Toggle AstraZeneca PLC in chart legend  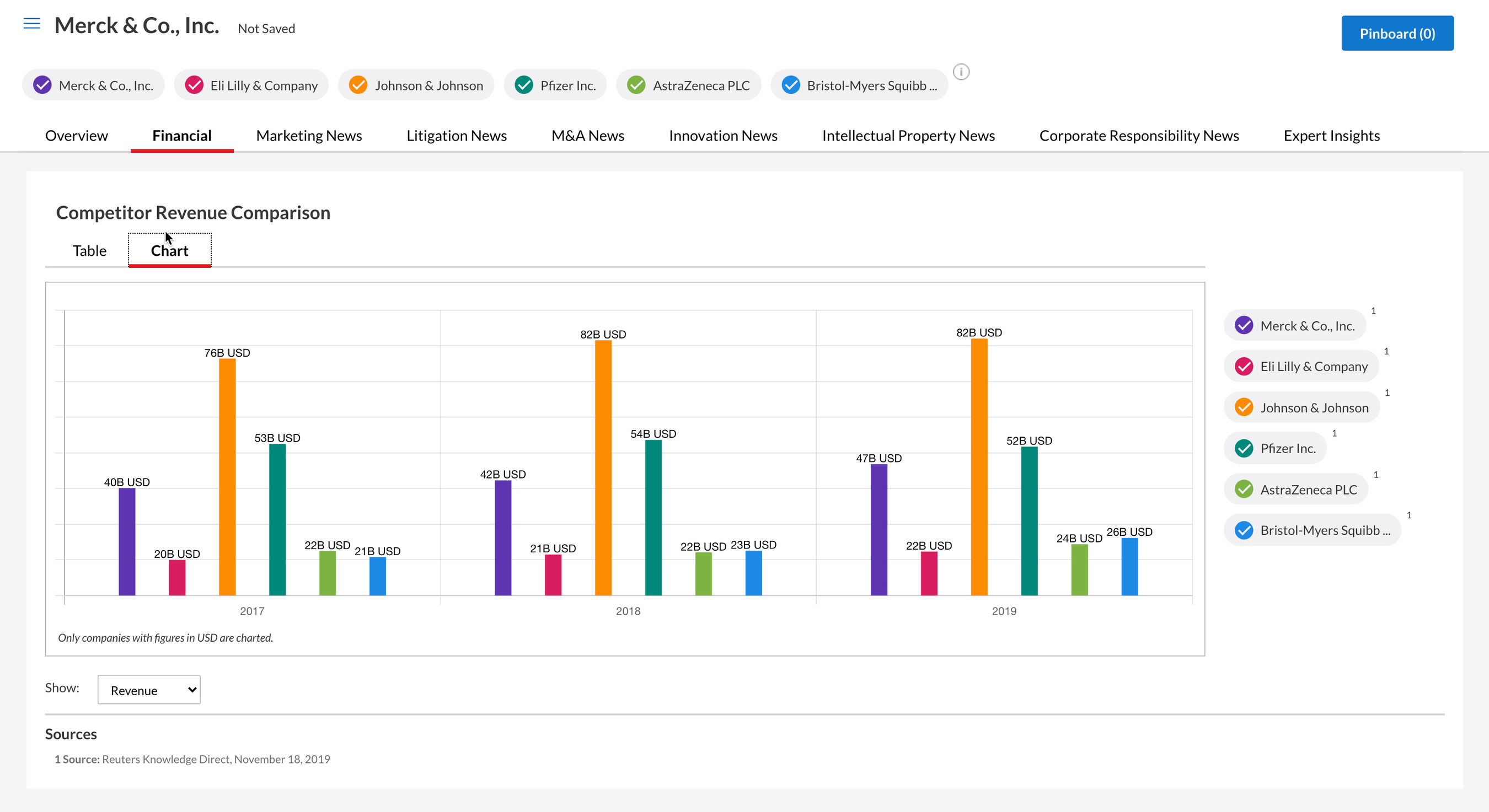pos(1295,490)
